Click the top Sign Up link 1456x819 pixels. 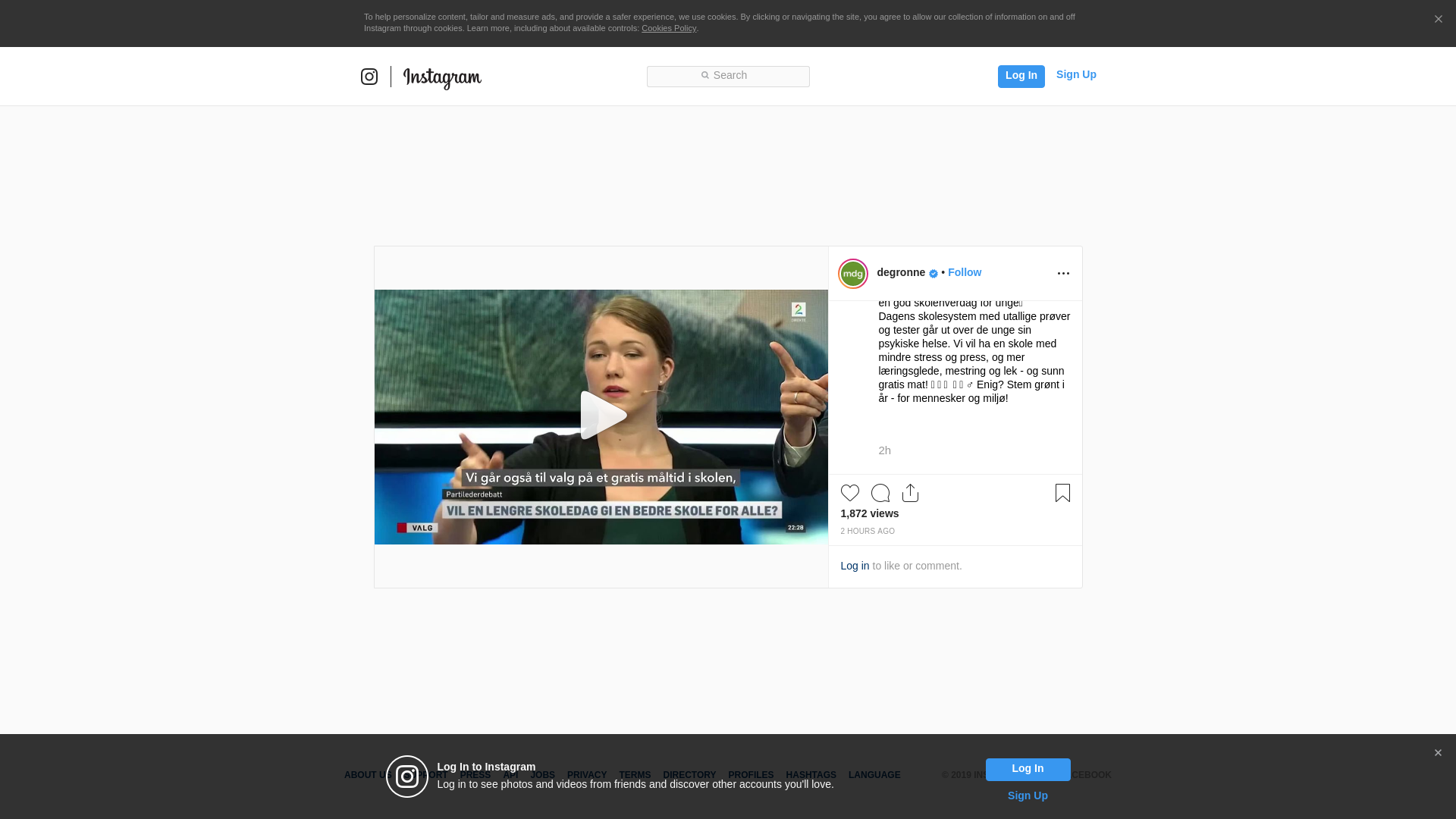tap(1075, 74)
